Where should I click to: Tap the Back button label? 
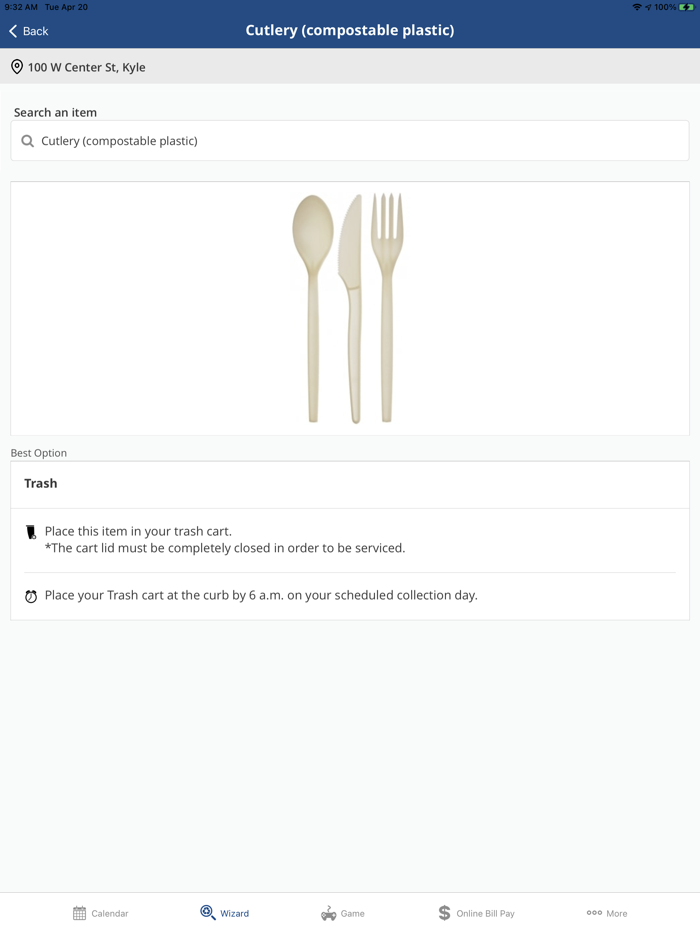click(x=36, y=31)
